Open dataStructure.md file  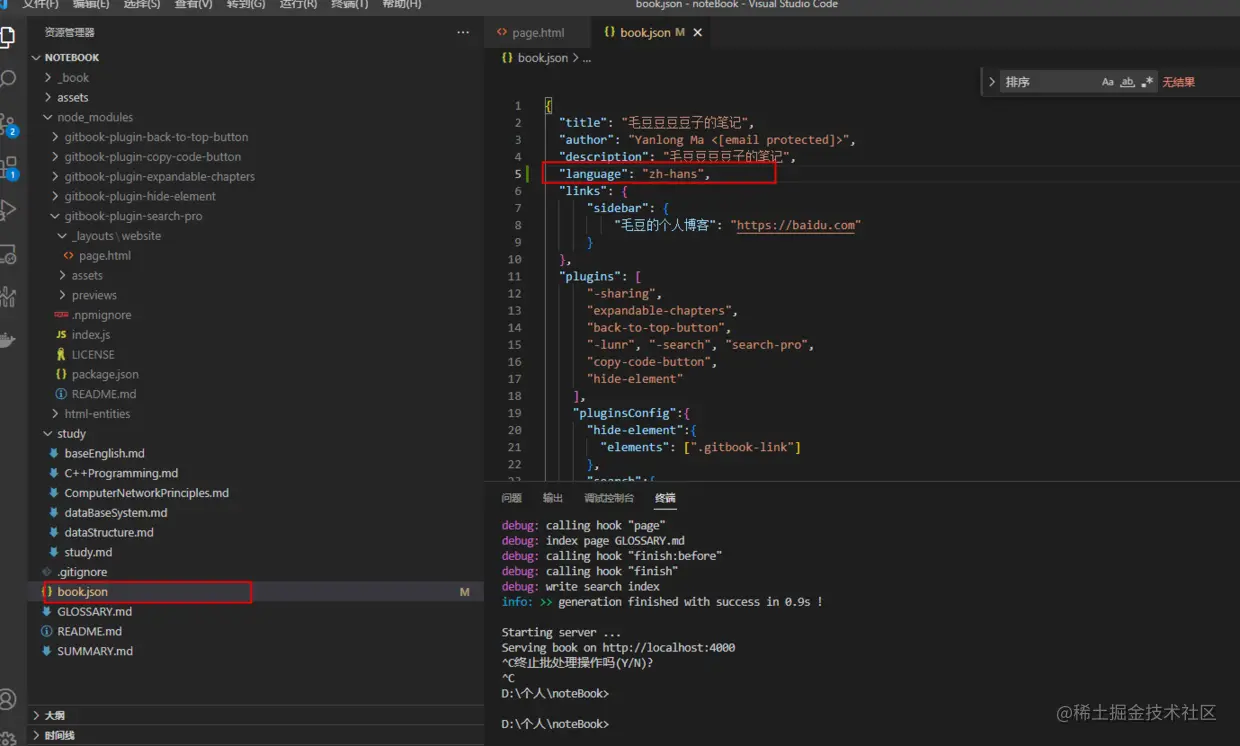tap(109, 533)
